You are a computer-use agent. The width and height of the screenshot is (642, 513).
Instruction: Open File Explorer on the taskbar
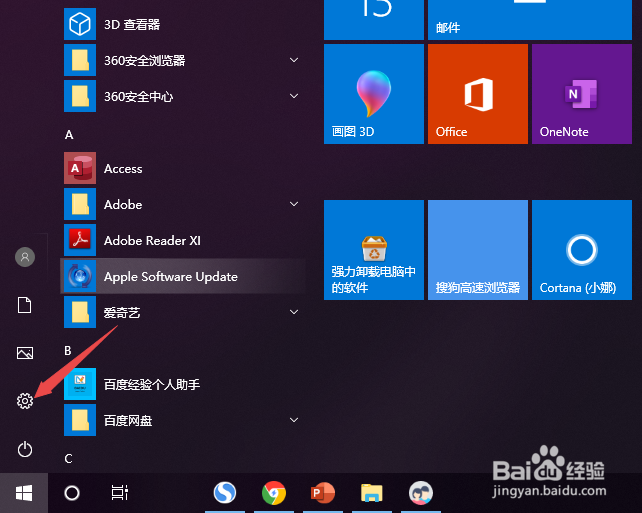[371, 493]
